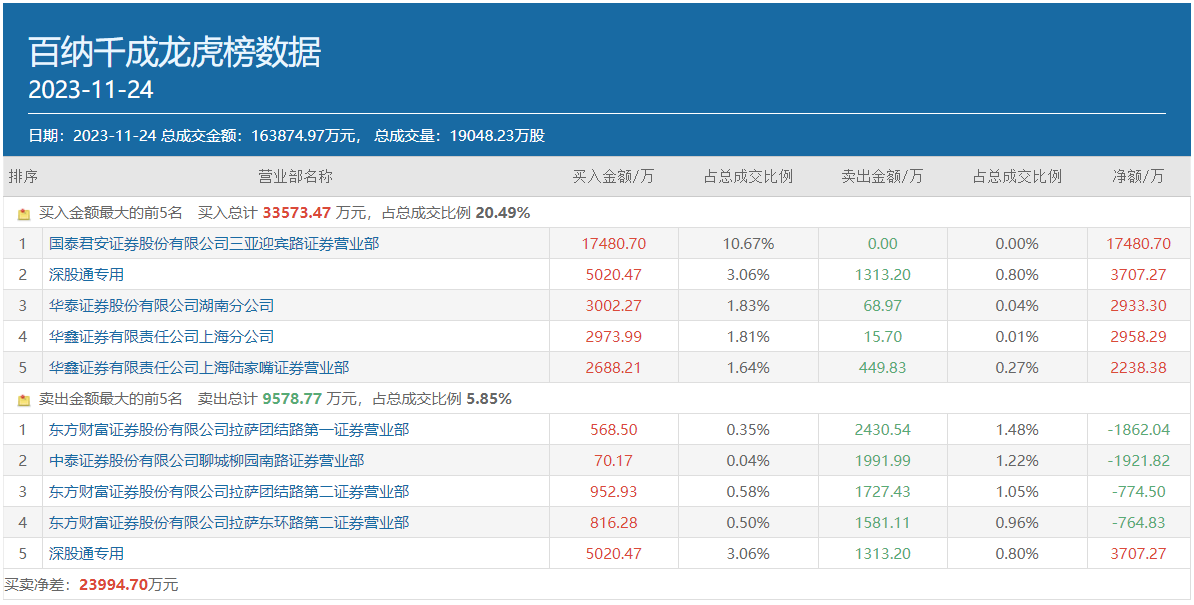The image size is (1194, 605).
Task: Click the buy total value 33573.47
Action: coord(296,213)
